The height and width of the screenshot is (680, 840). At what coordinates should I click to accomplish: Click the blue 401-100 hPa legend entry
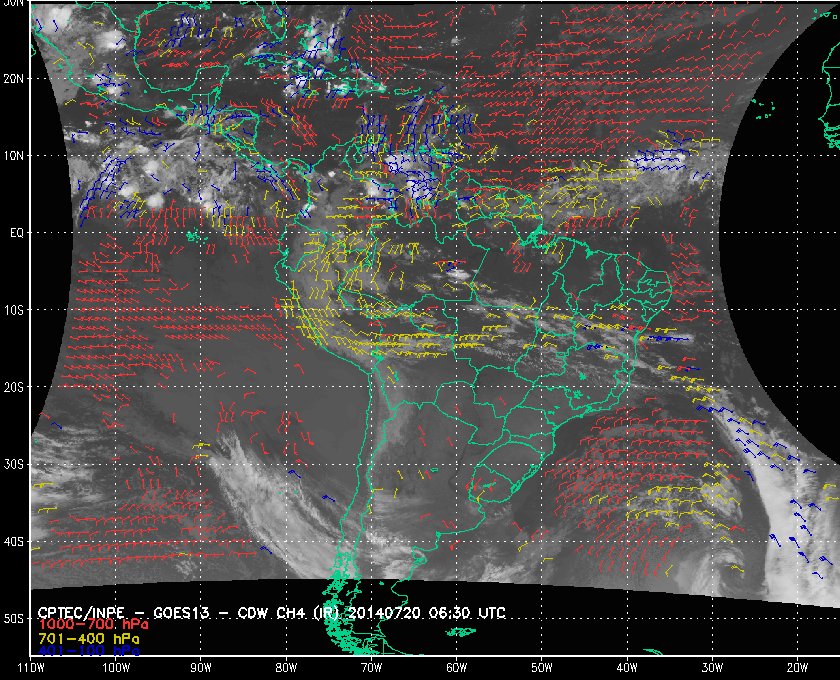pos(88,651)
